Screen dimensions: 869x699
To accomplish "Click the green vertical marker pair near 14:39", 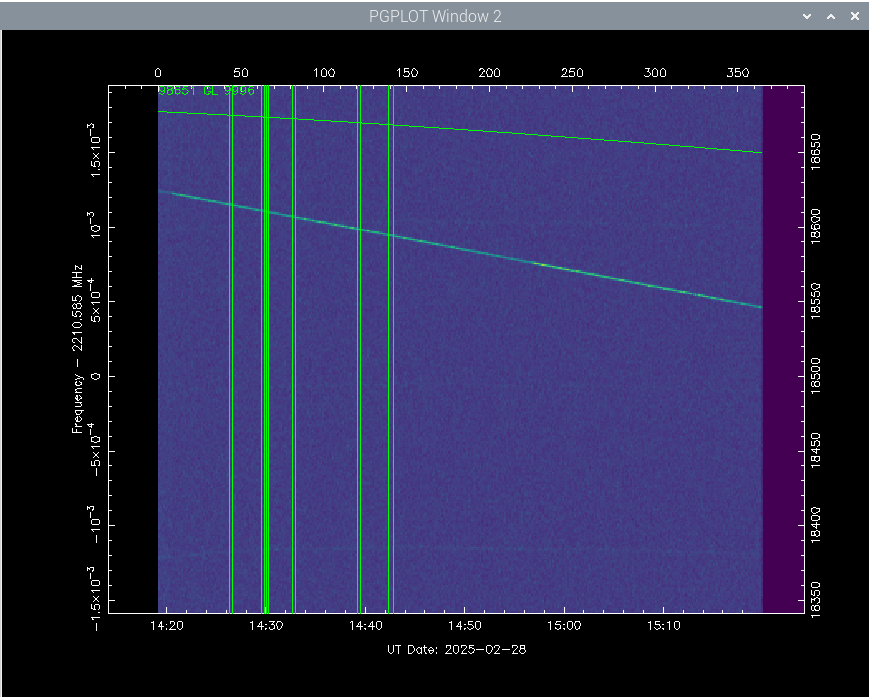I will [359, 349].
